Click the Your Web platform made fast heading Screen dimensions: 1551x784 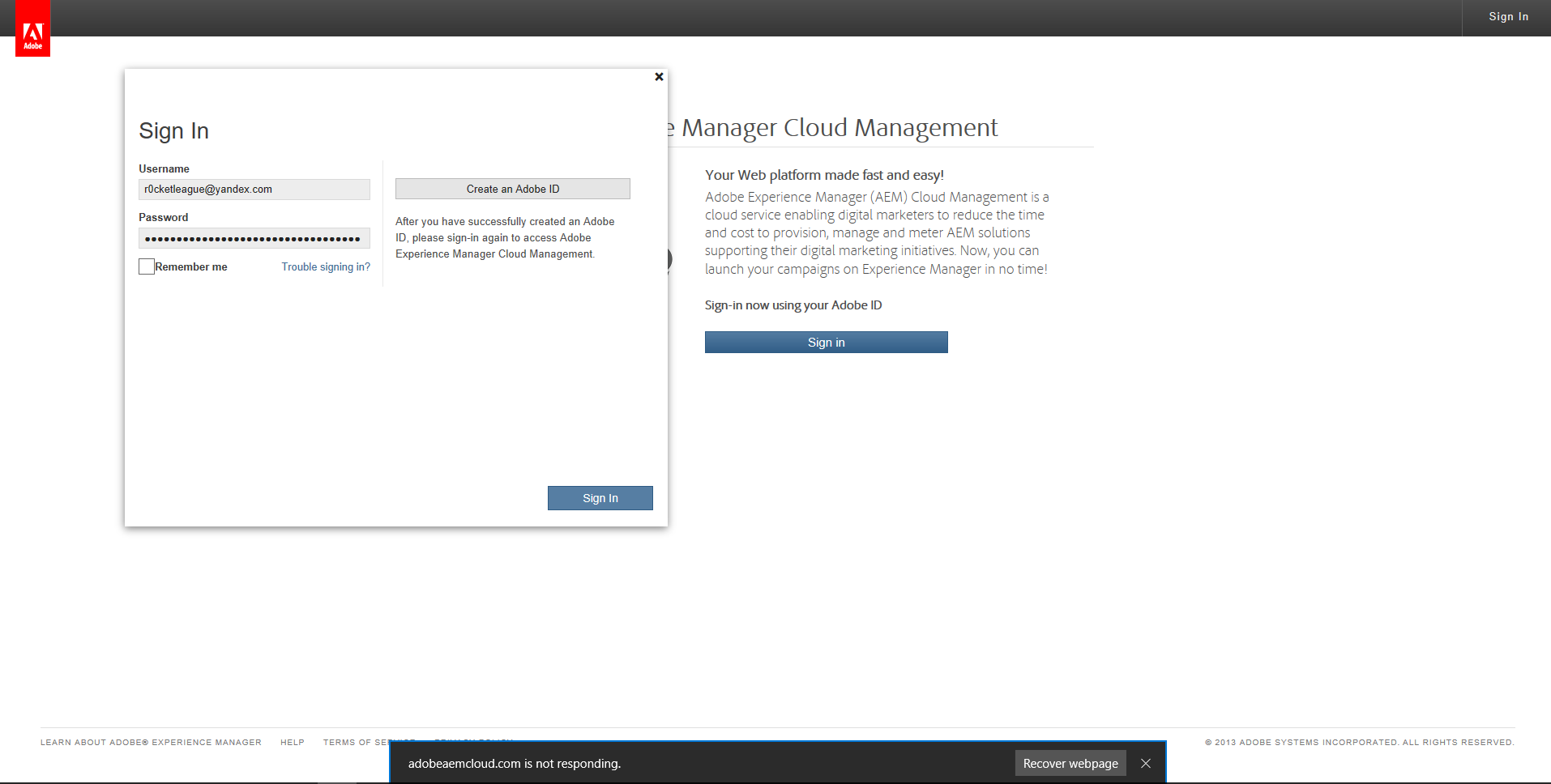point(824,175)
